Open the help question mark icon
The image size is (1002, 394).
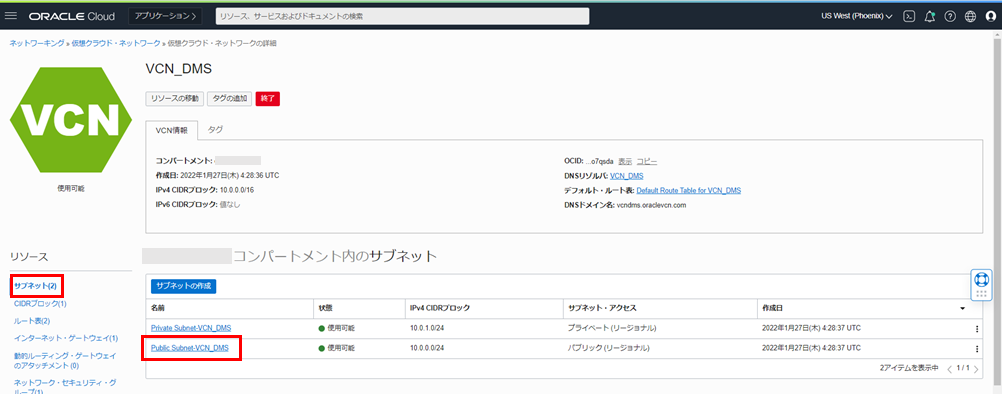point(950,16)
